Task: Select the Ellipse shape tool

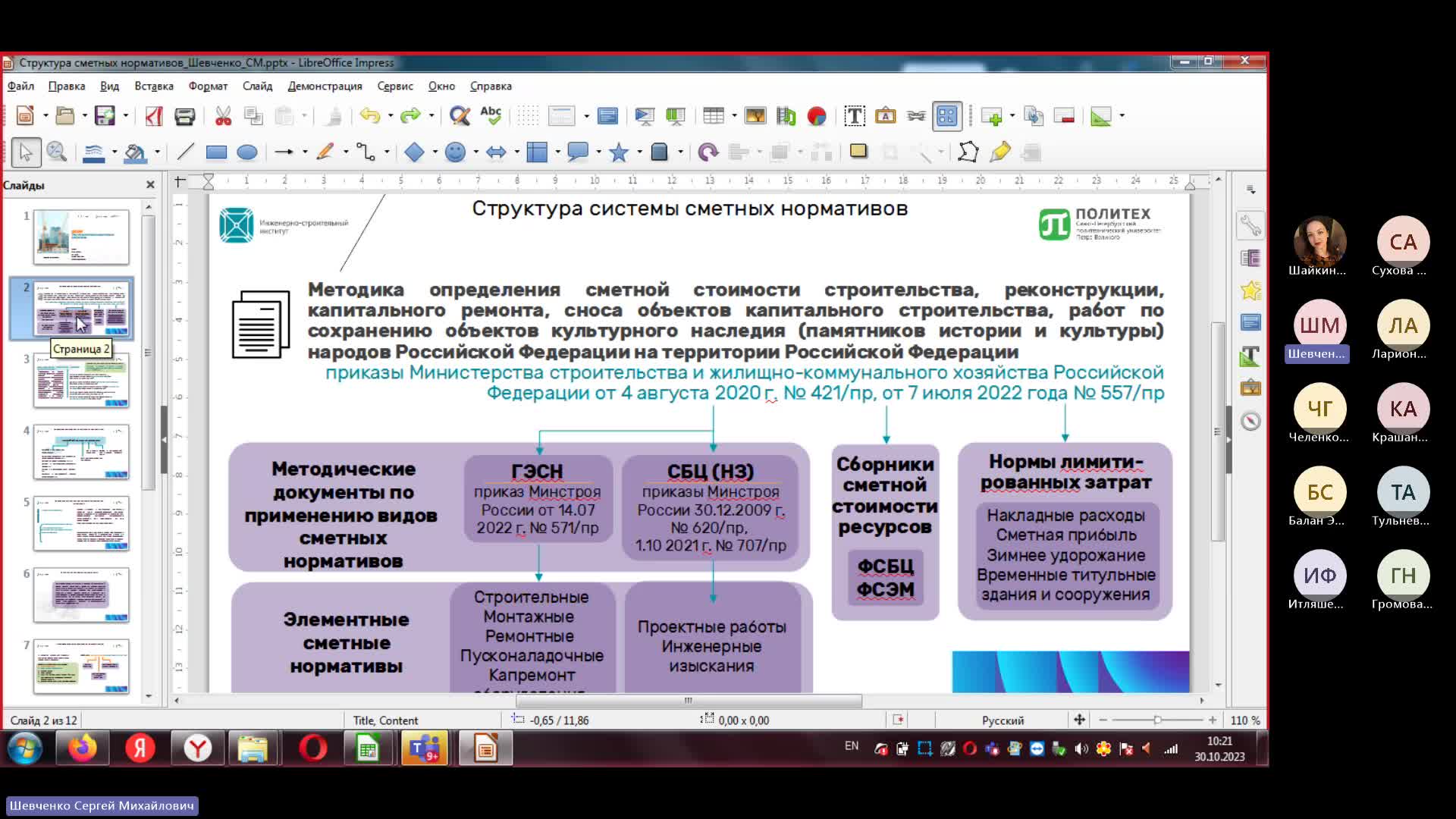Action: [247, 152]
